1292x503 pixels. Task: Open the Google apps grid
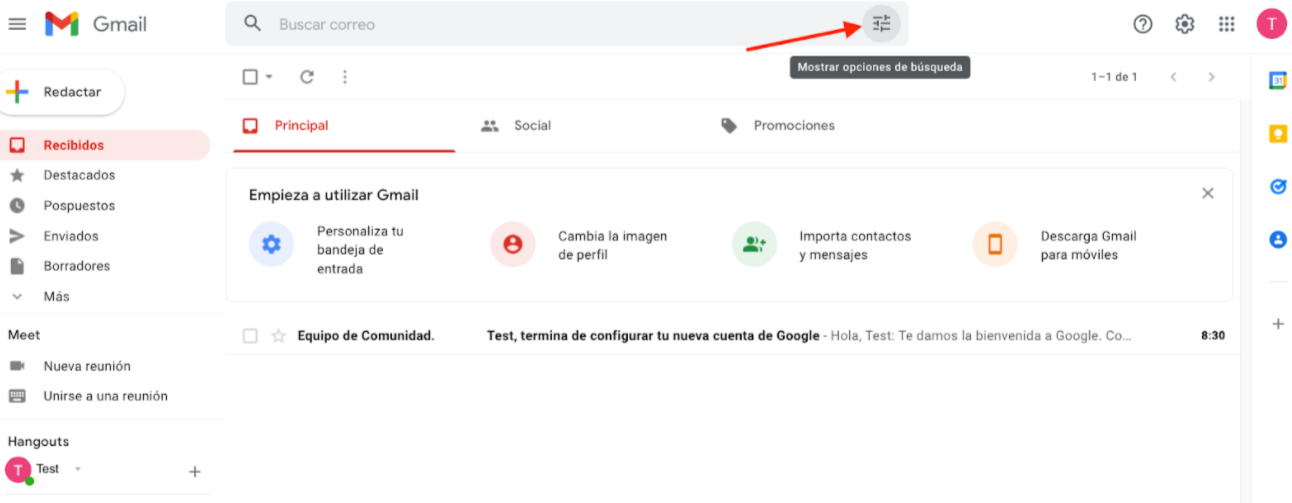tap(1227, 24)
